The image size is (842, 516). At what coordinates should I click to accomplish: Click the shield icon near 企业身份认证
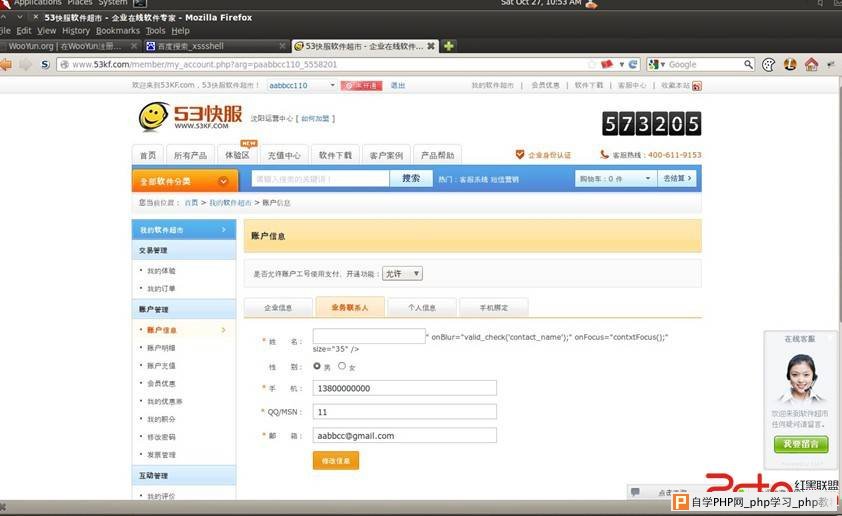519,155
